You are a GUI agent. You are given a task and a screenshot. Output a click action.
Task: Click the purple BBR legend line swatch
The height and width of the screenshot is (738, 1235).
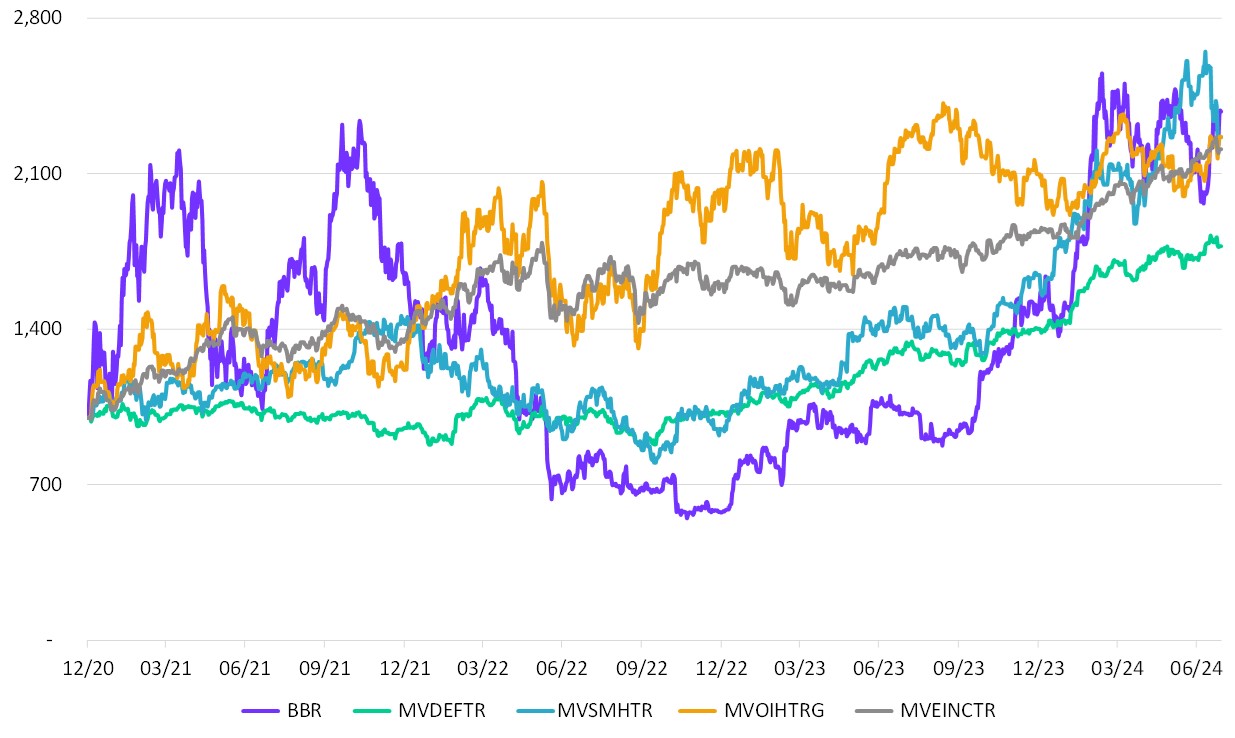point(261,711)
